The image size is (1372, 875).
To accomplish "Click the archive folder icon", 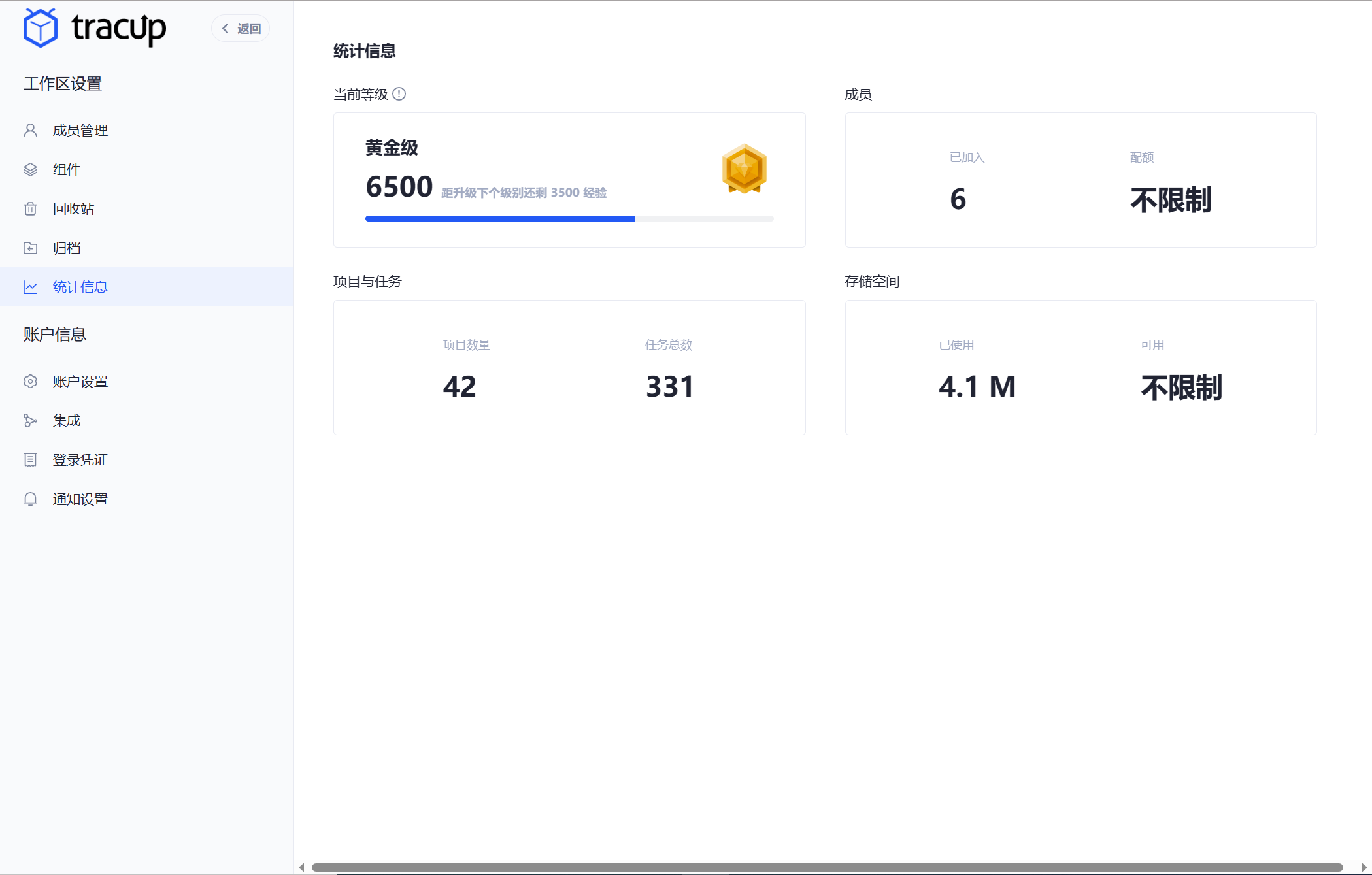I will [x=30, y=248].
